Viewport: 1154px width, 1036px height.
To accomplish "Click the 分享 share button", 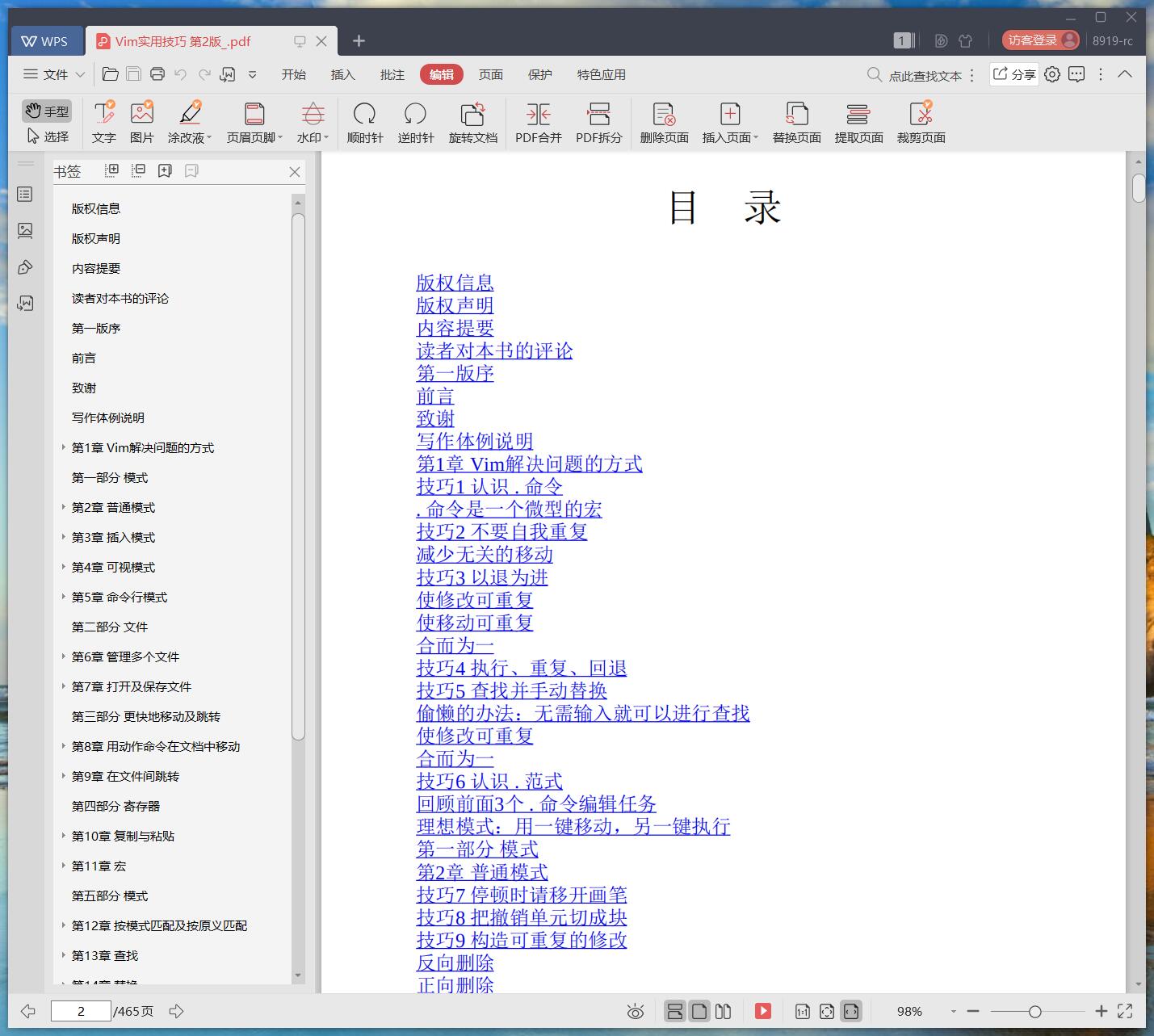I will click(1014, 74).
